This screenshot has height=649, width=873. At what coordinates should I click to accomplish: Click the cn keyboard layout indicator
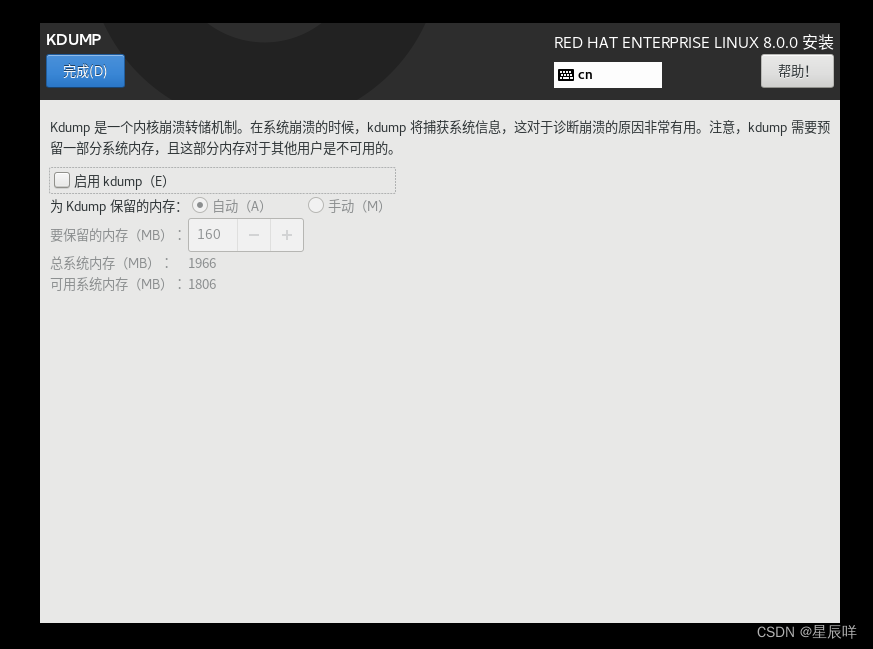point(607,75)
